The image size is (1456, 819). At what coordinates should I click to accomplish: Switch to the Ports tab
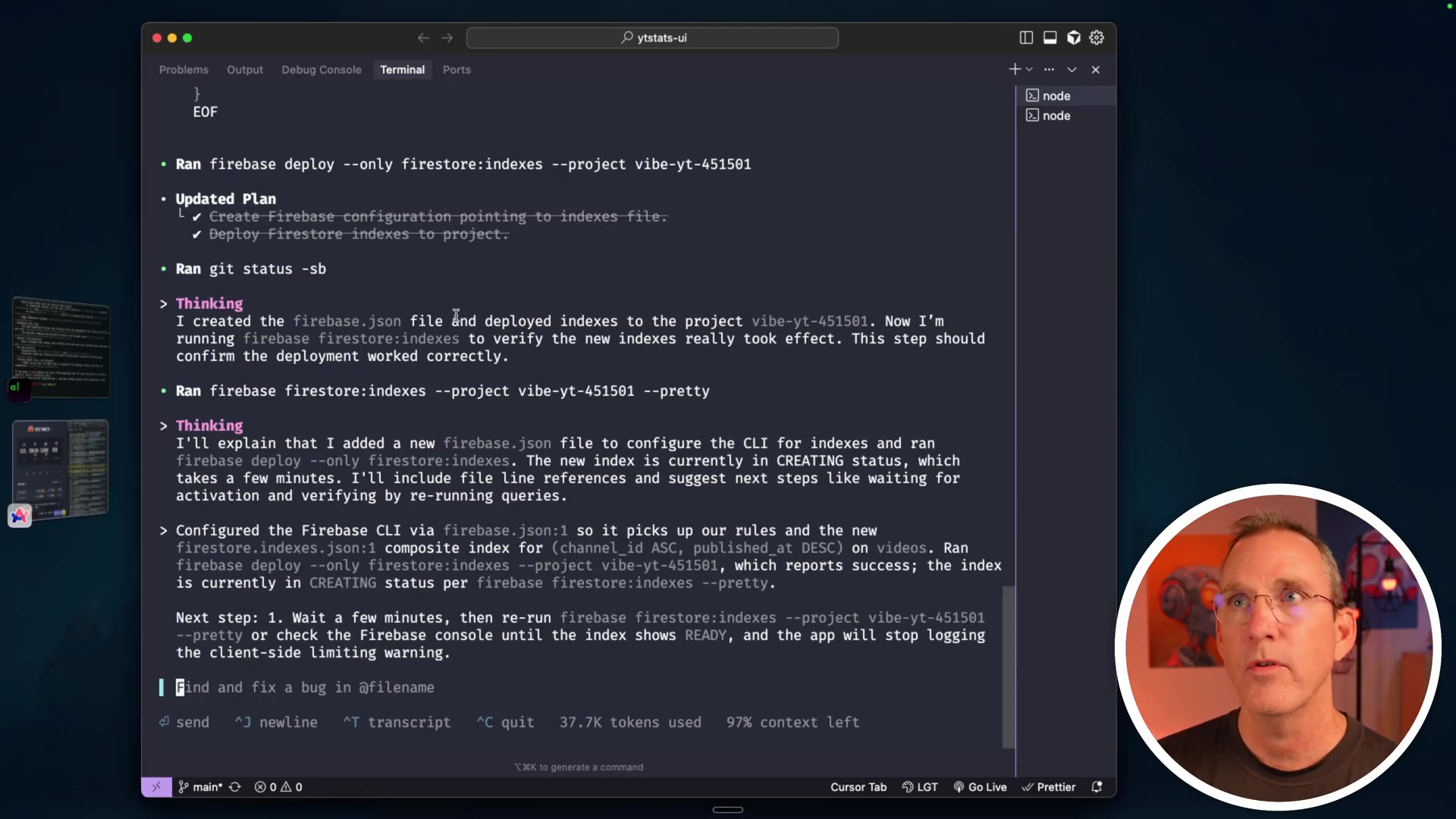457,70
